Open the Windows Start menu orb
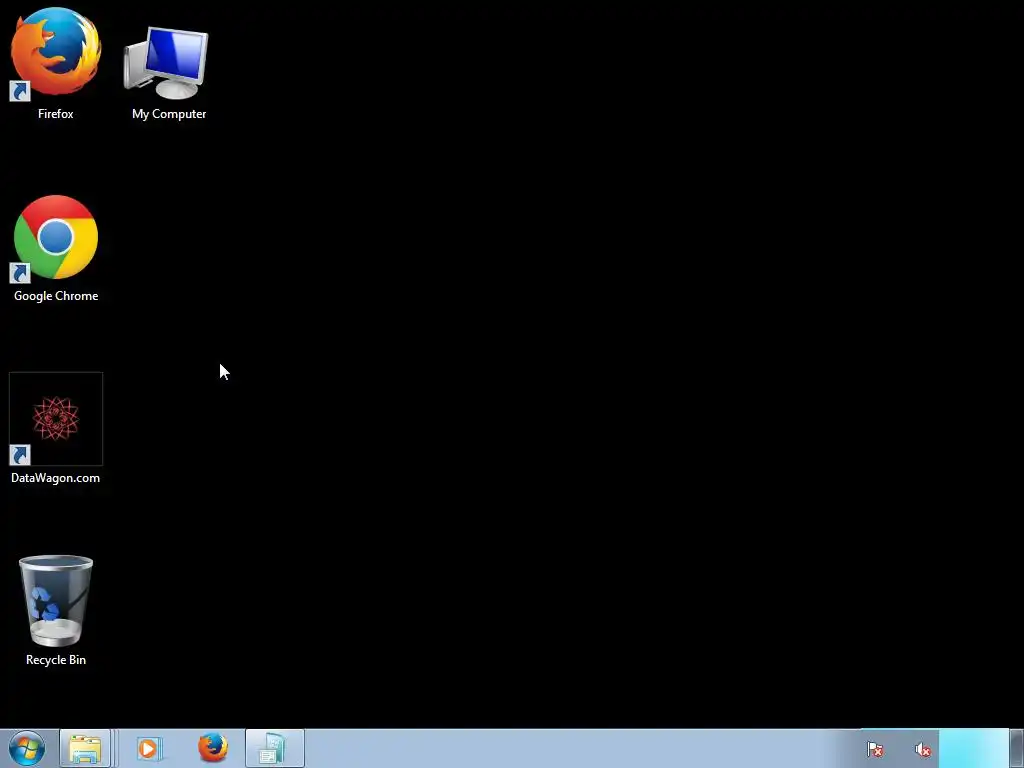 pyautogui.click(x=27, y=748)
